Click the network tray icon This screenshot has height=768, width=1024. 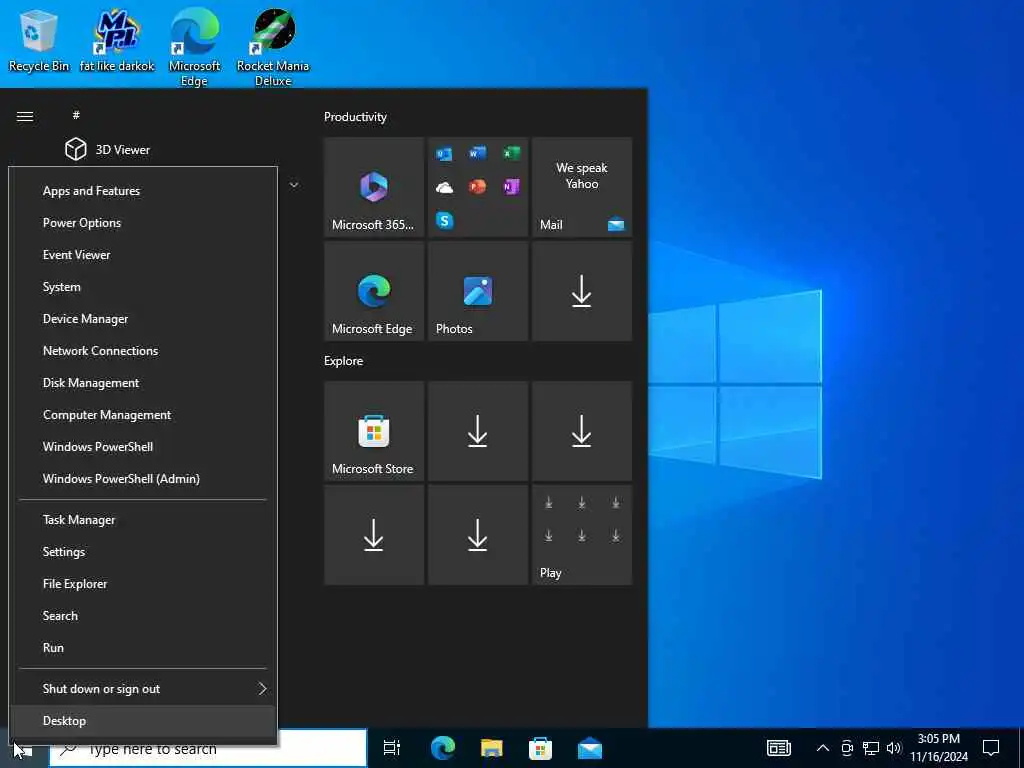pos(871,748)
